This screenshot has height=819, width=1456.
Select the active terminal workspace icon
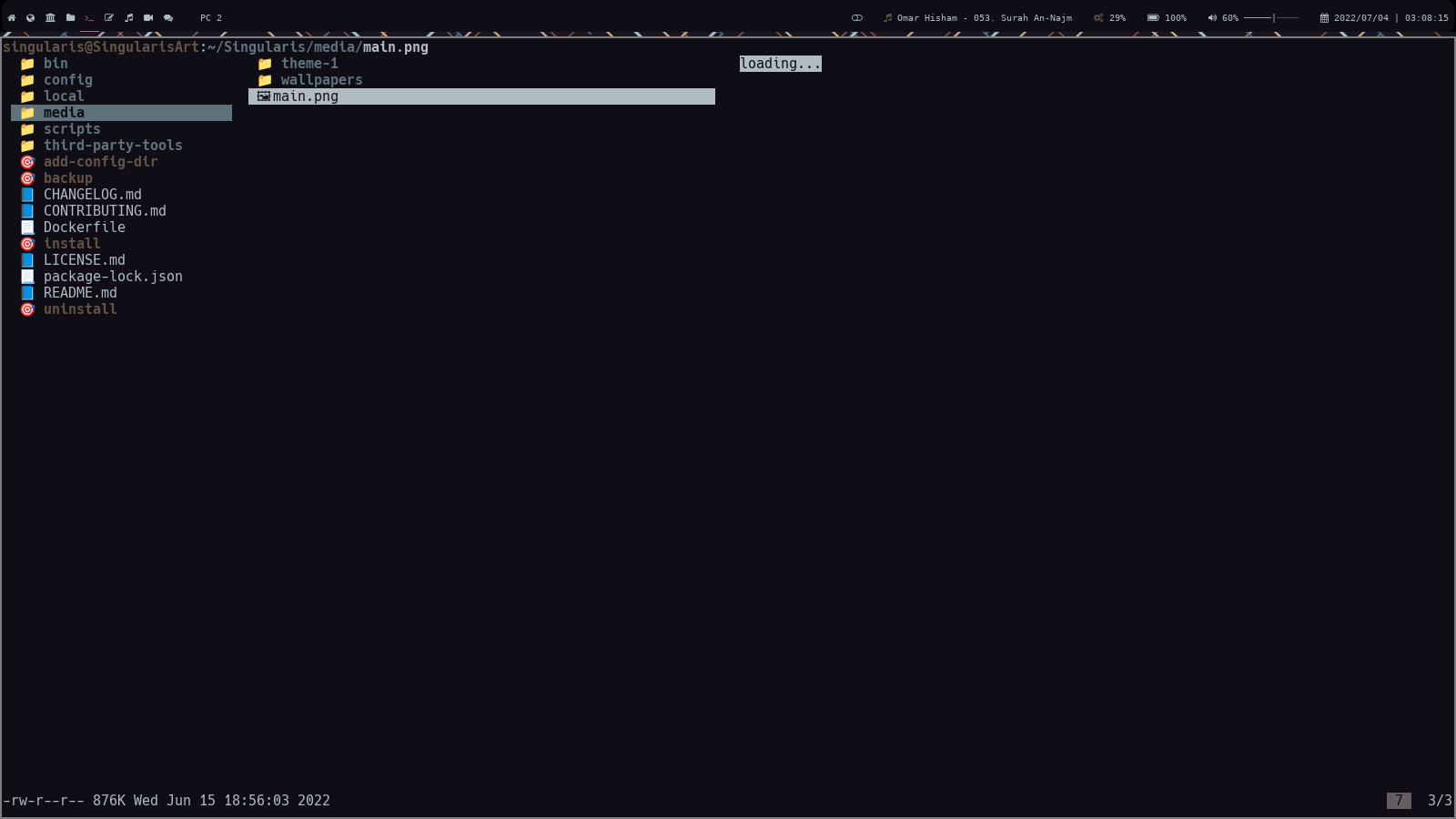pos(89,17)
